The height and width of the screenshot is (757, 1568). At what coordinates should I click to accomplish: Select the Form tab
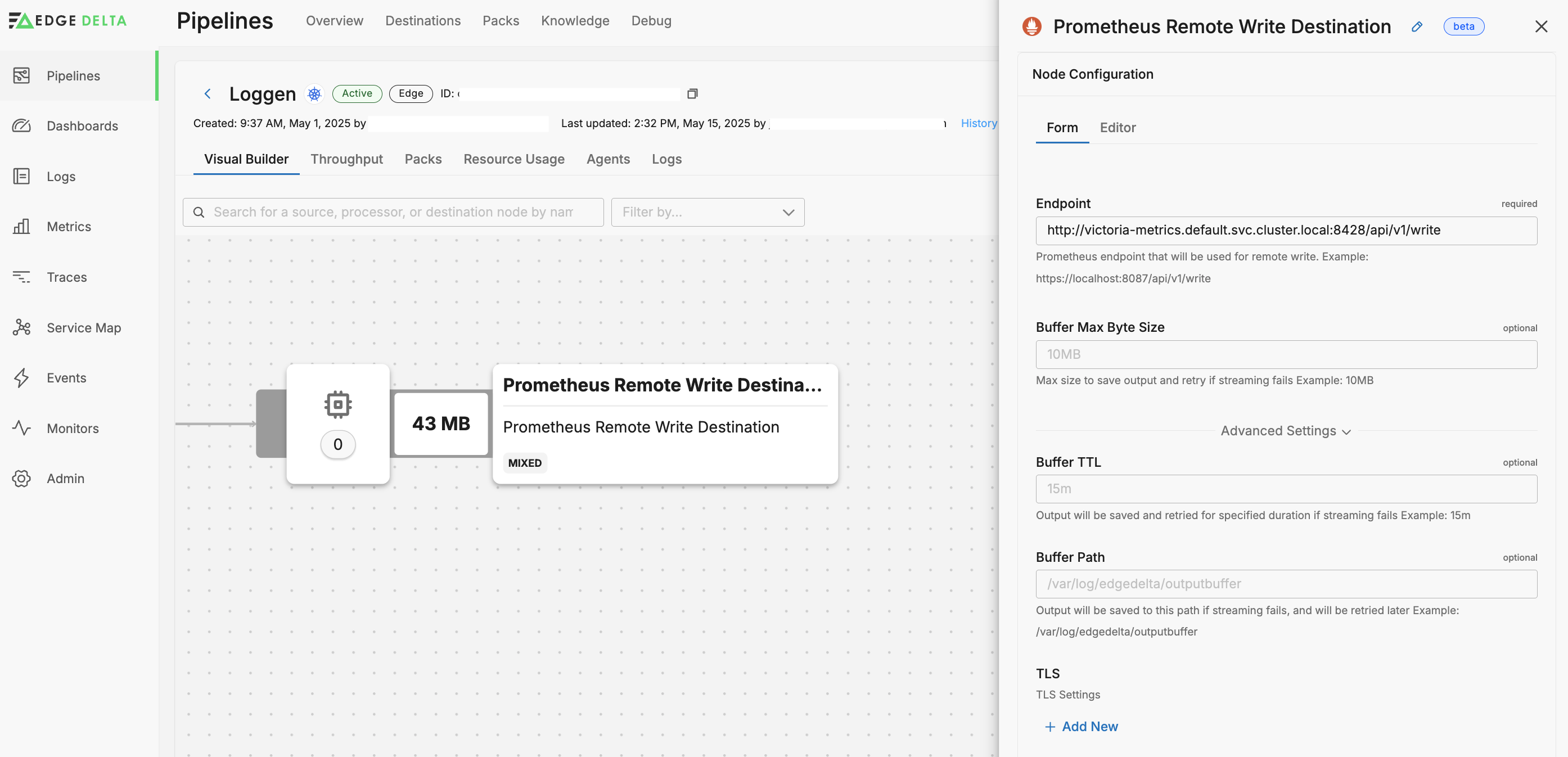[1062, 127]
